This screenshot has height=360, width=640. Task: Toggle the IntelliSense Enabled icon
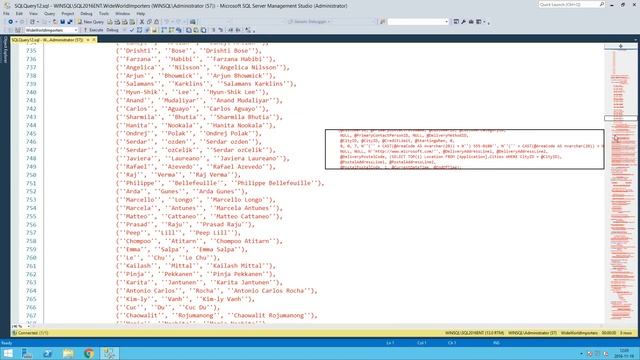154,30
